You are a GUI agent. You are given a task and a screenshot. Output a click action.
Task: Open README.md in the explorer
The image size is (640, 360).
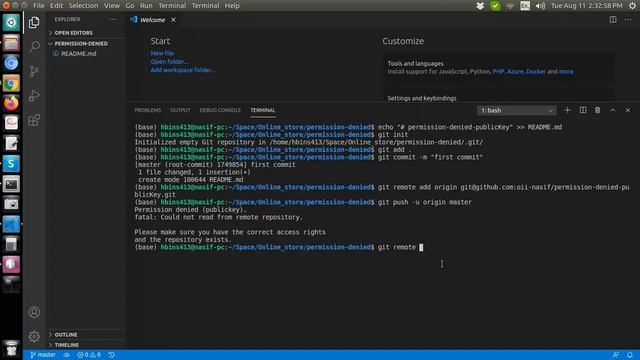78,53
